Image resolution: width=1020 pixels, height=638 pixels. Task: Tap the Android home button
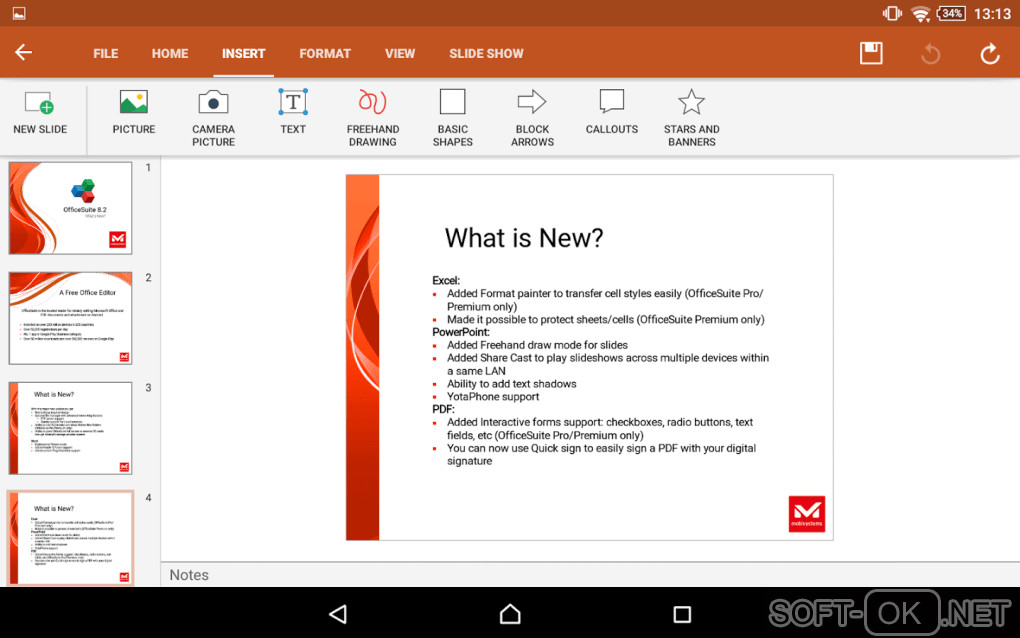pos(510,614)
